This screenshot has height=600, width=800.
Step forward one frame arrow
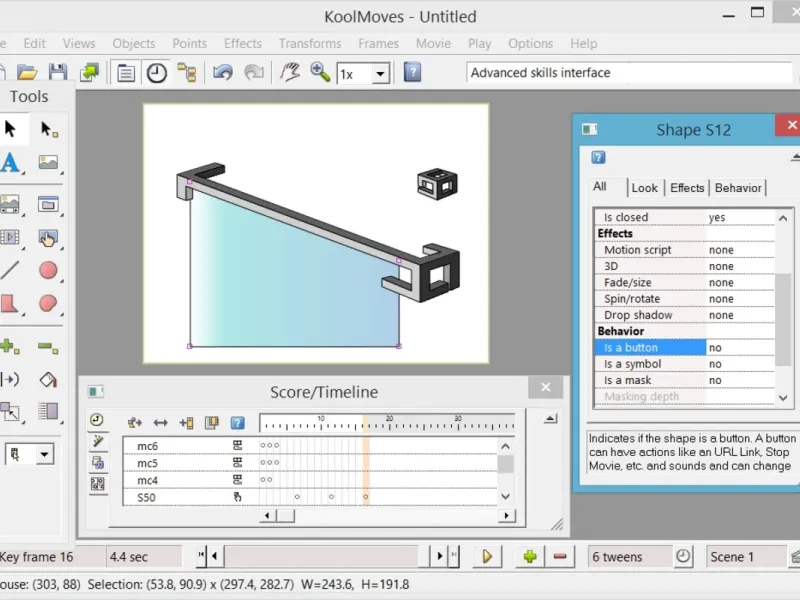439,556
